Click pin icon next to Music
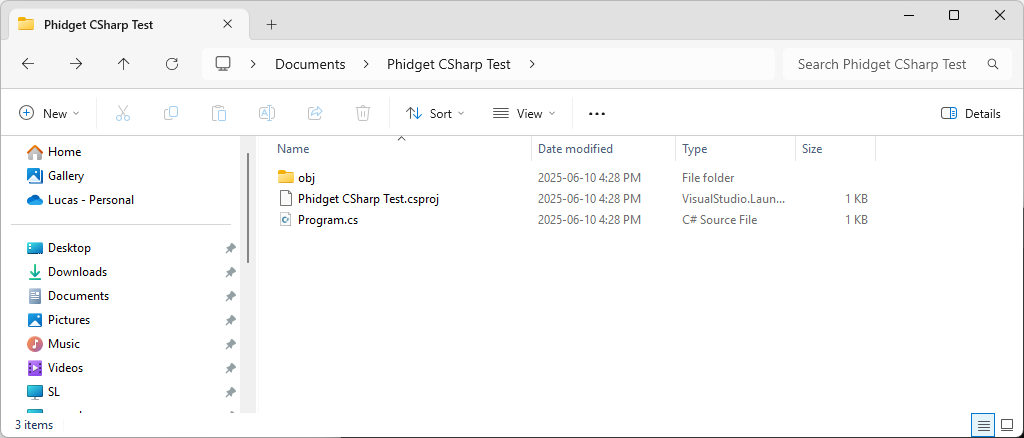The image size is (1024, 438). coord(230,344)
